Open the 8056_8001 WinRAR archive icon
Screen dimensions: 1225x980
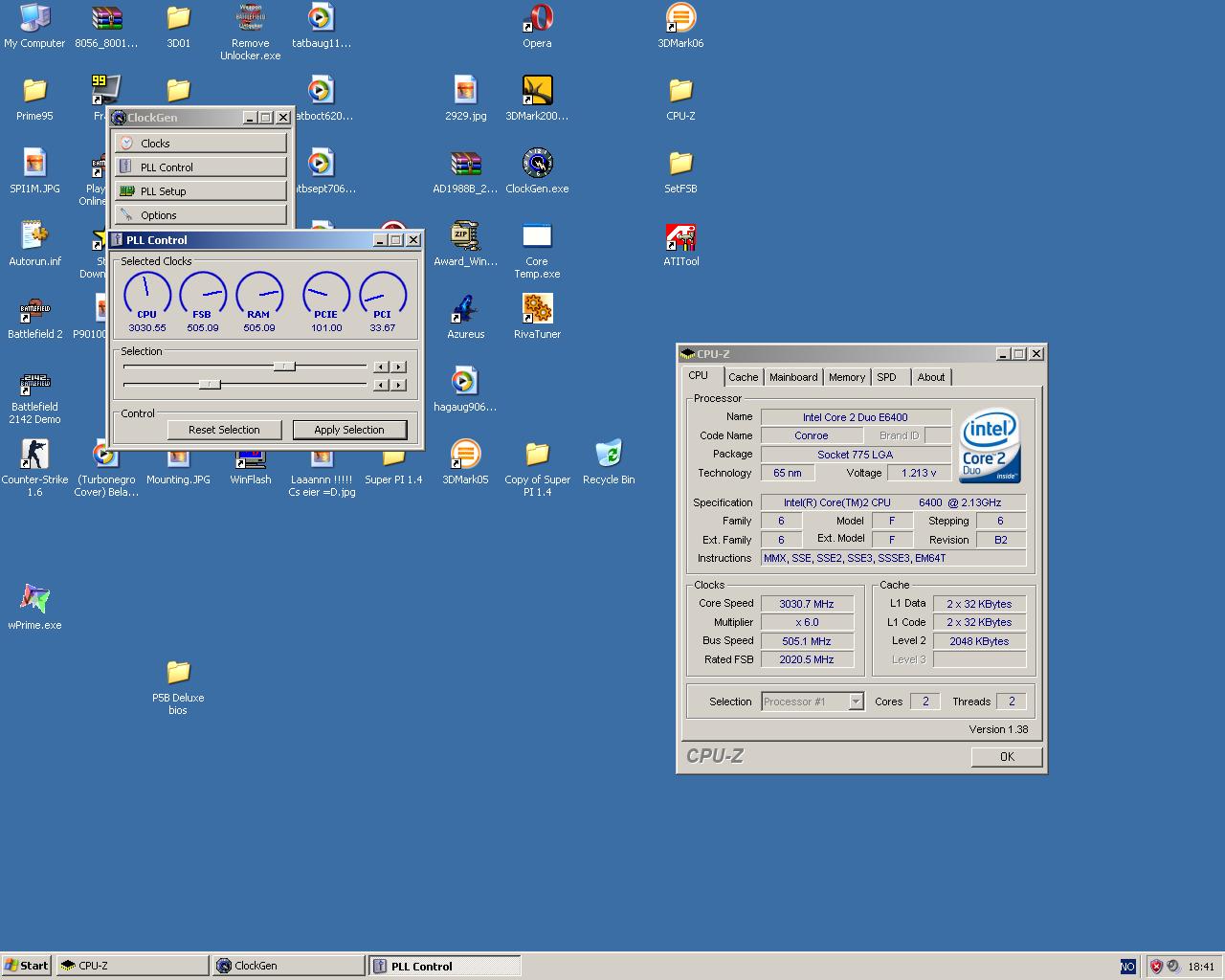tap(106, 26)
